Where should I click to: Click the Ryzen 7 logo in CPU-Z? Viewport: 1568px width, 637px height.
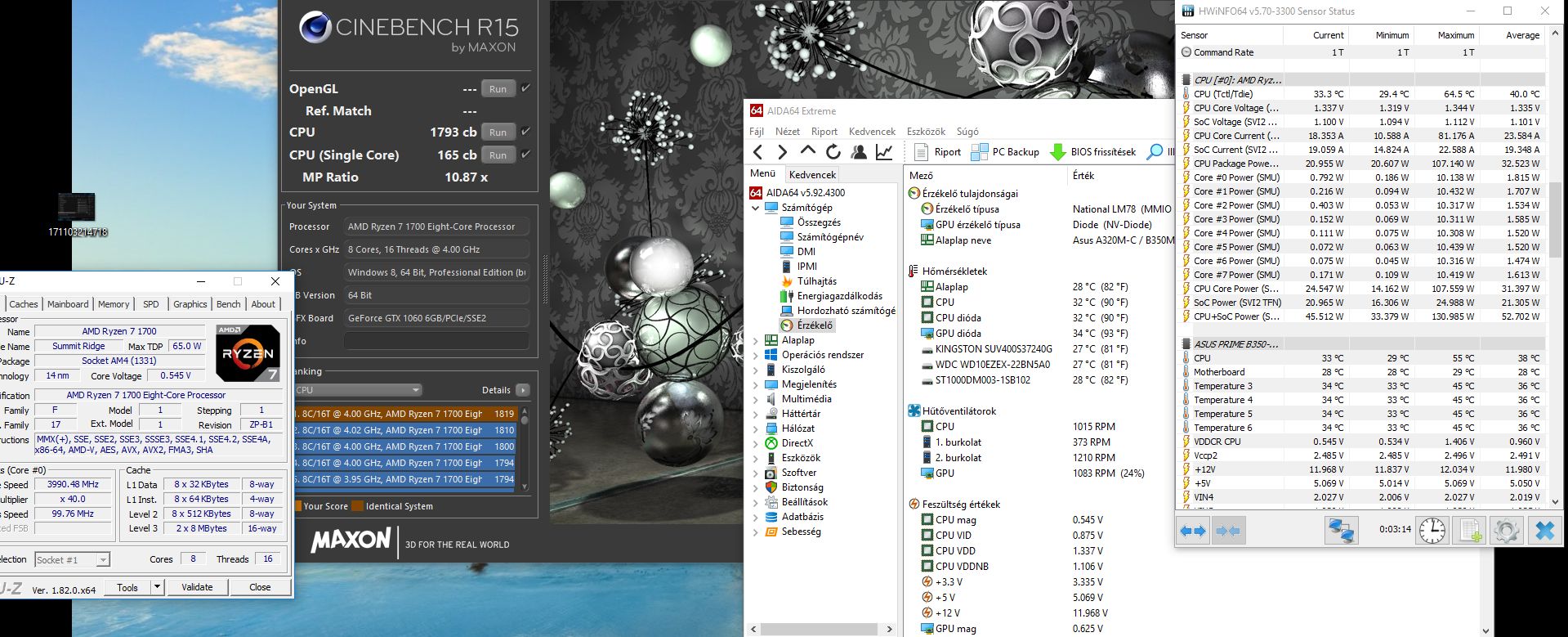point(248,353)
